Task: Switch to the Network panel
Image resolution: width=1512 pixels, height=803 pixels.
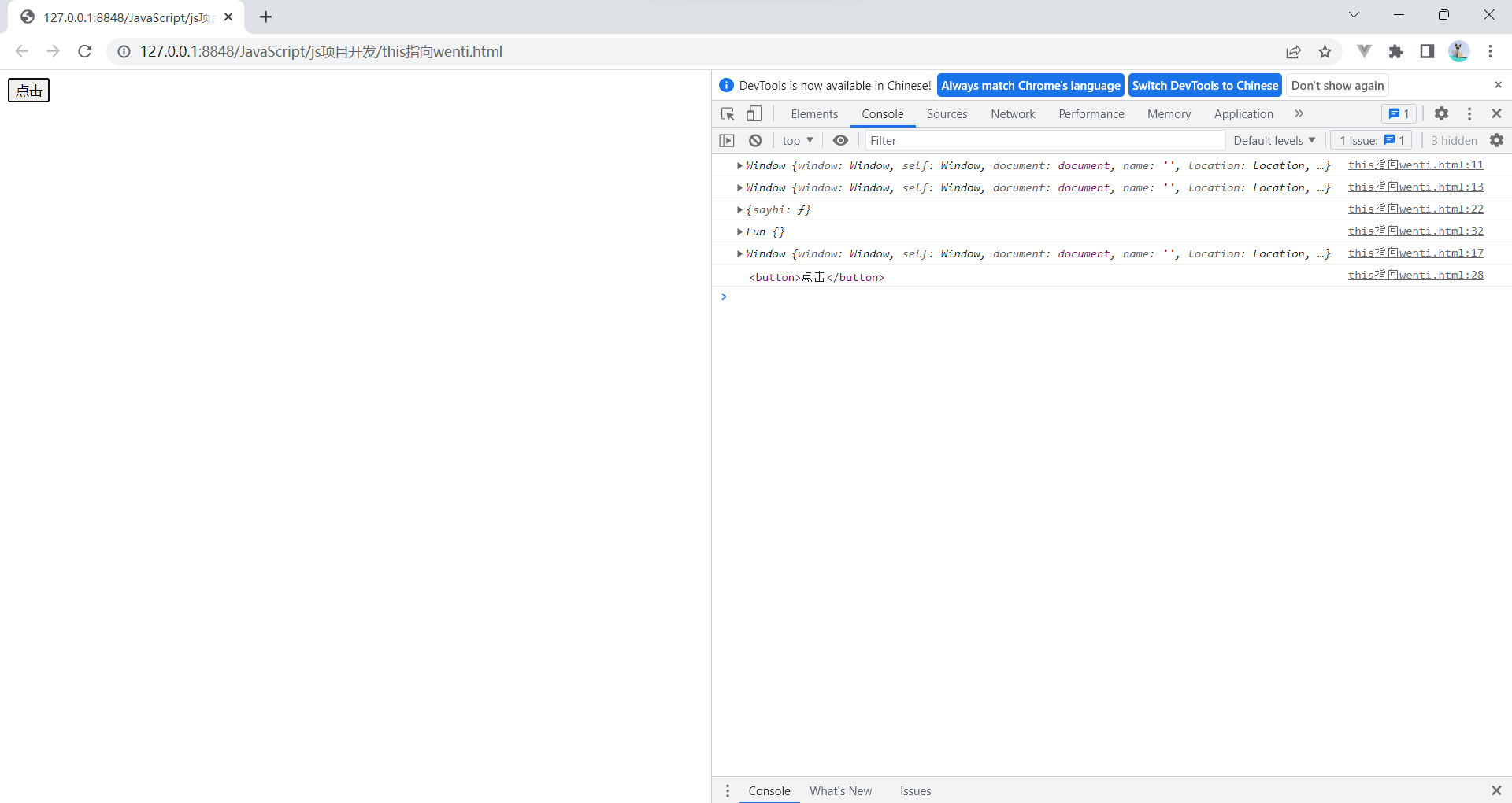Action: (x=1012, y=113)
